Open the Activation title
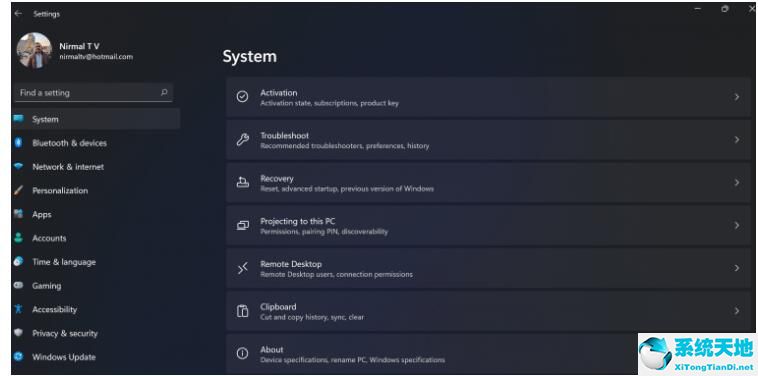This screenshot has height=376, width=758. [278, 93]
